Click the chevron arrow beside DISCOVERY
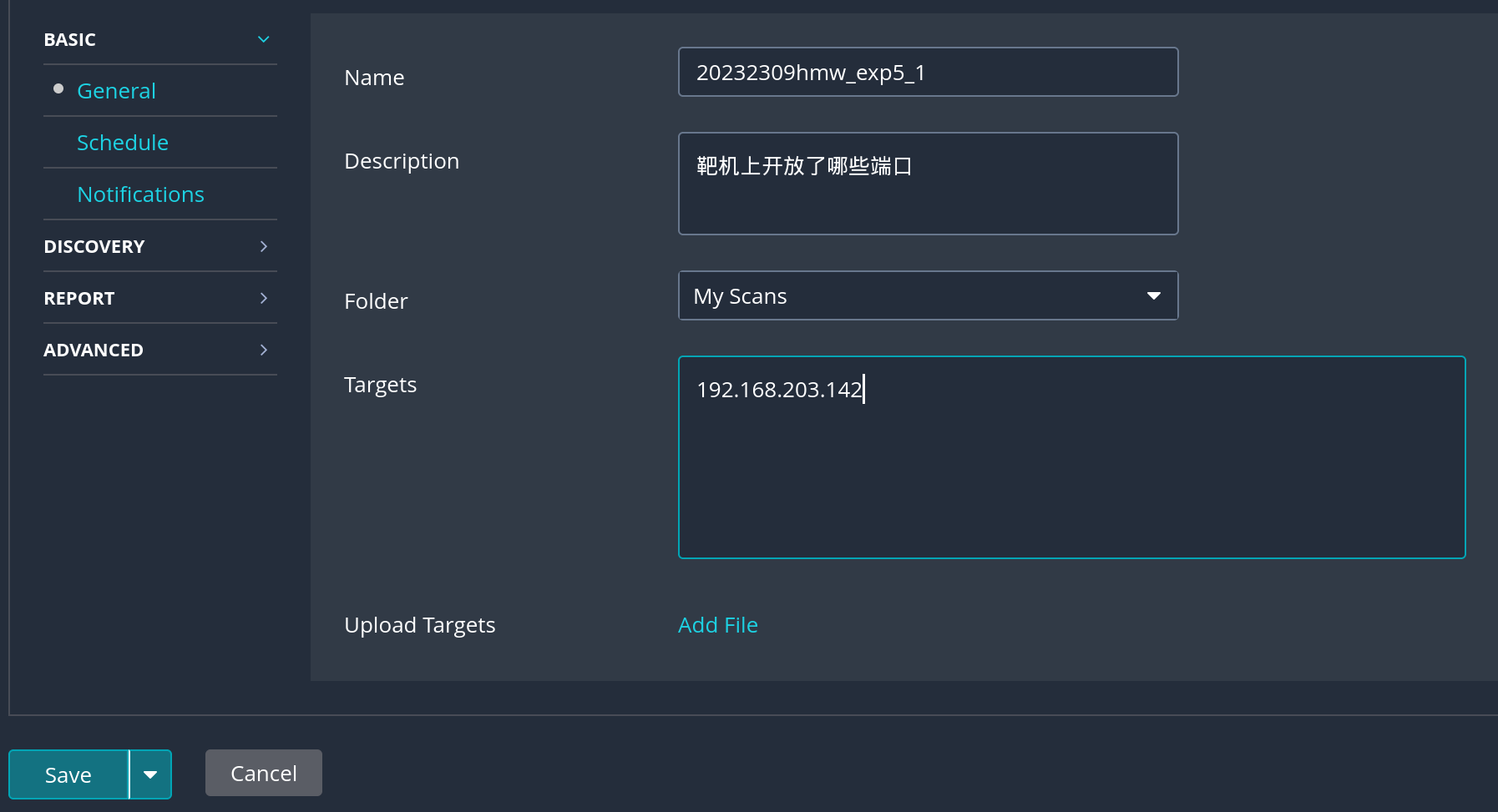Viewport: 1498px width, 812px height. tap(263, 246)
